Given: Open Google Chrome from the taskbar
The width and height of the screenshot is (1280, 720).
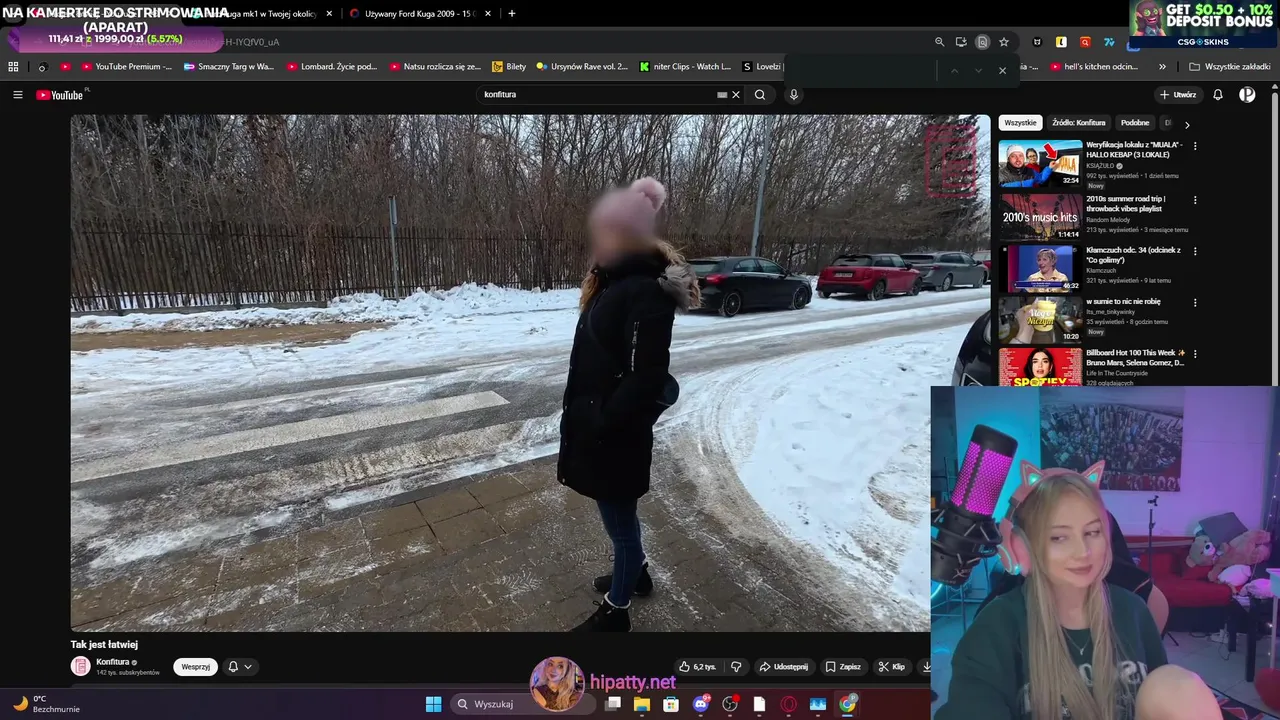Looking at the screenshot, I should [x=848, y=704].
